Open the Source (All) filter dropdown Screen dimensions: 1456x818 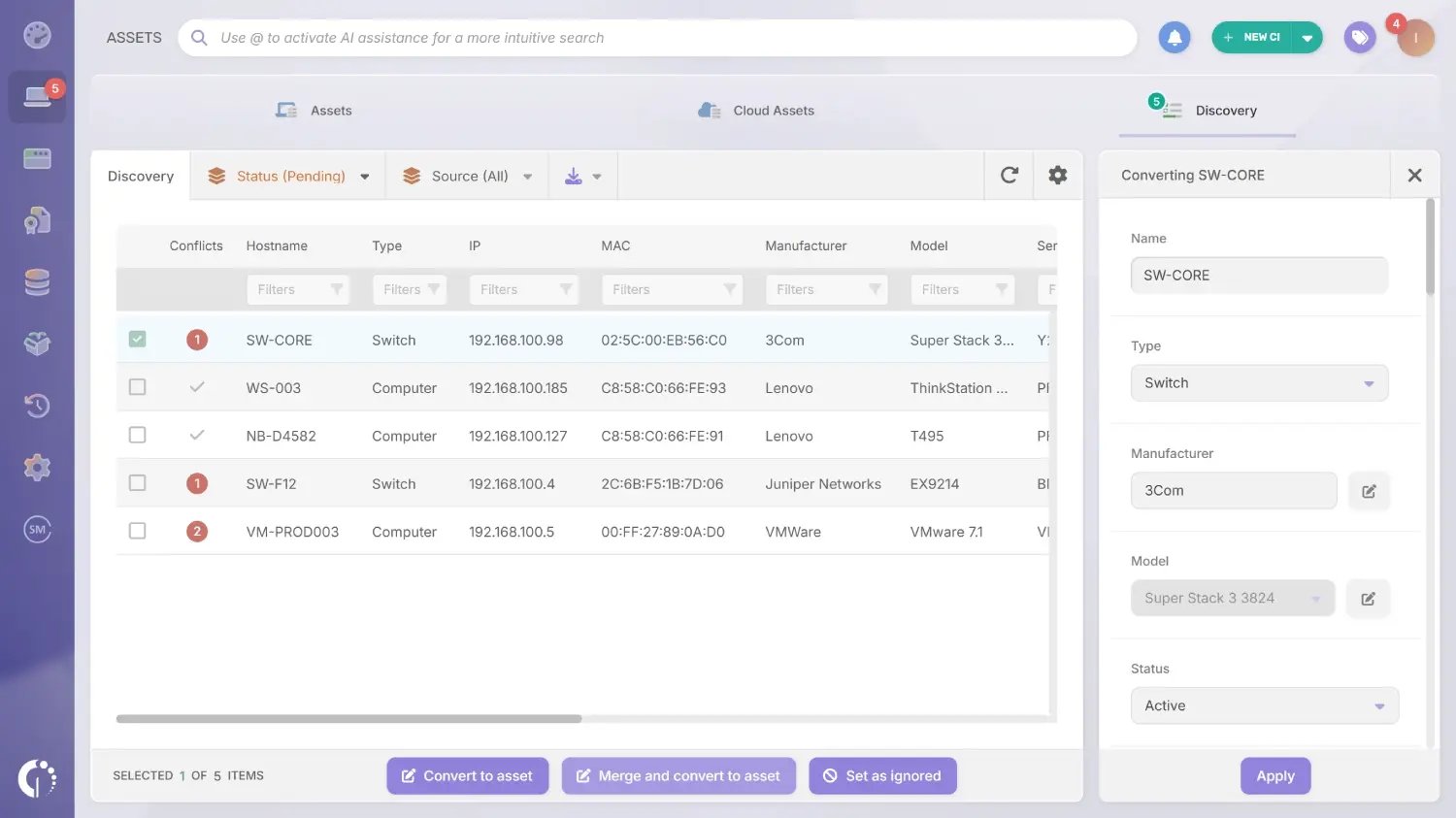[x=467, y=175]
